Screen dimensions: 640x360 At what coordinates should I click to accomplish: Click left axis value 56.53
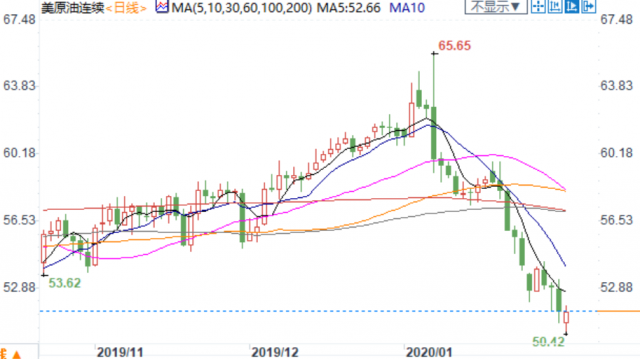pyautogui.click(x=20, y=220)
